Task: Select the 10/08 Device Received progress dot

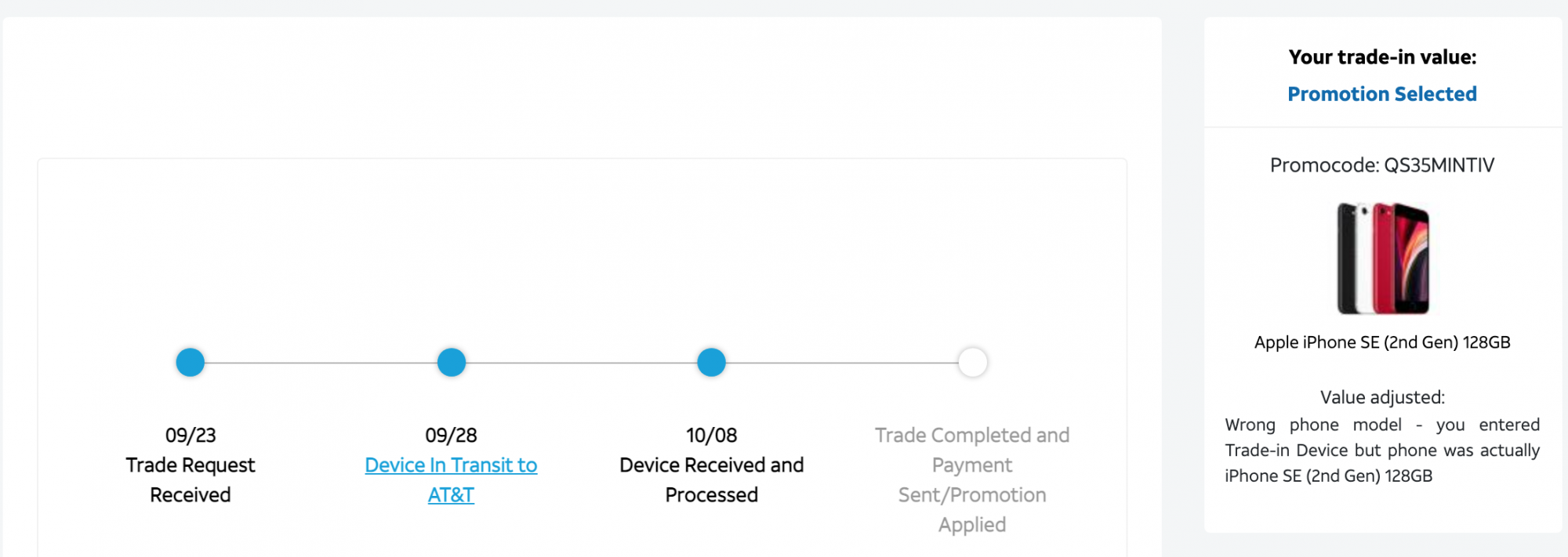Action: click(x=711, y=362)
